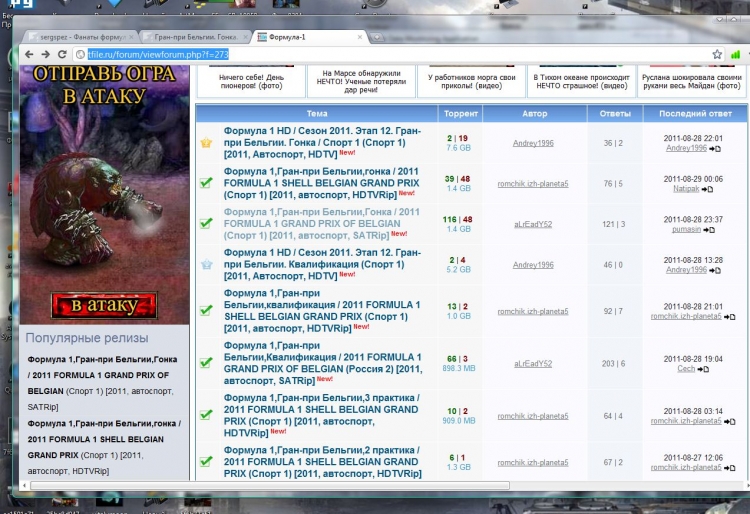This screenshot has height=514, width=750.
Task: Open topic квалификация SHELL BELGIAN HDTVRip
Action: 322,311
